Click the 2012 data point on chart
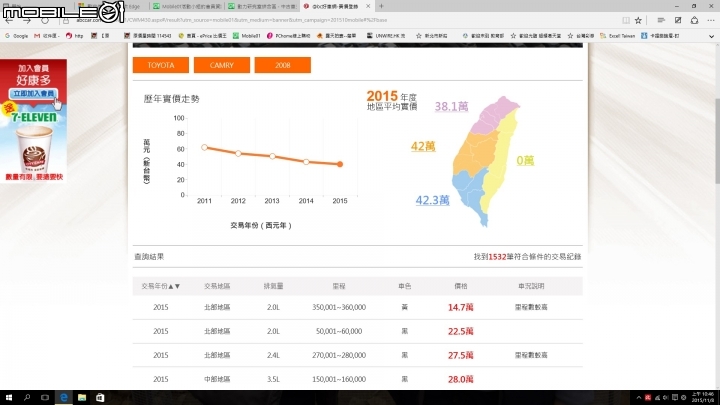The image size is (720, 405). (x=238, y=153)
